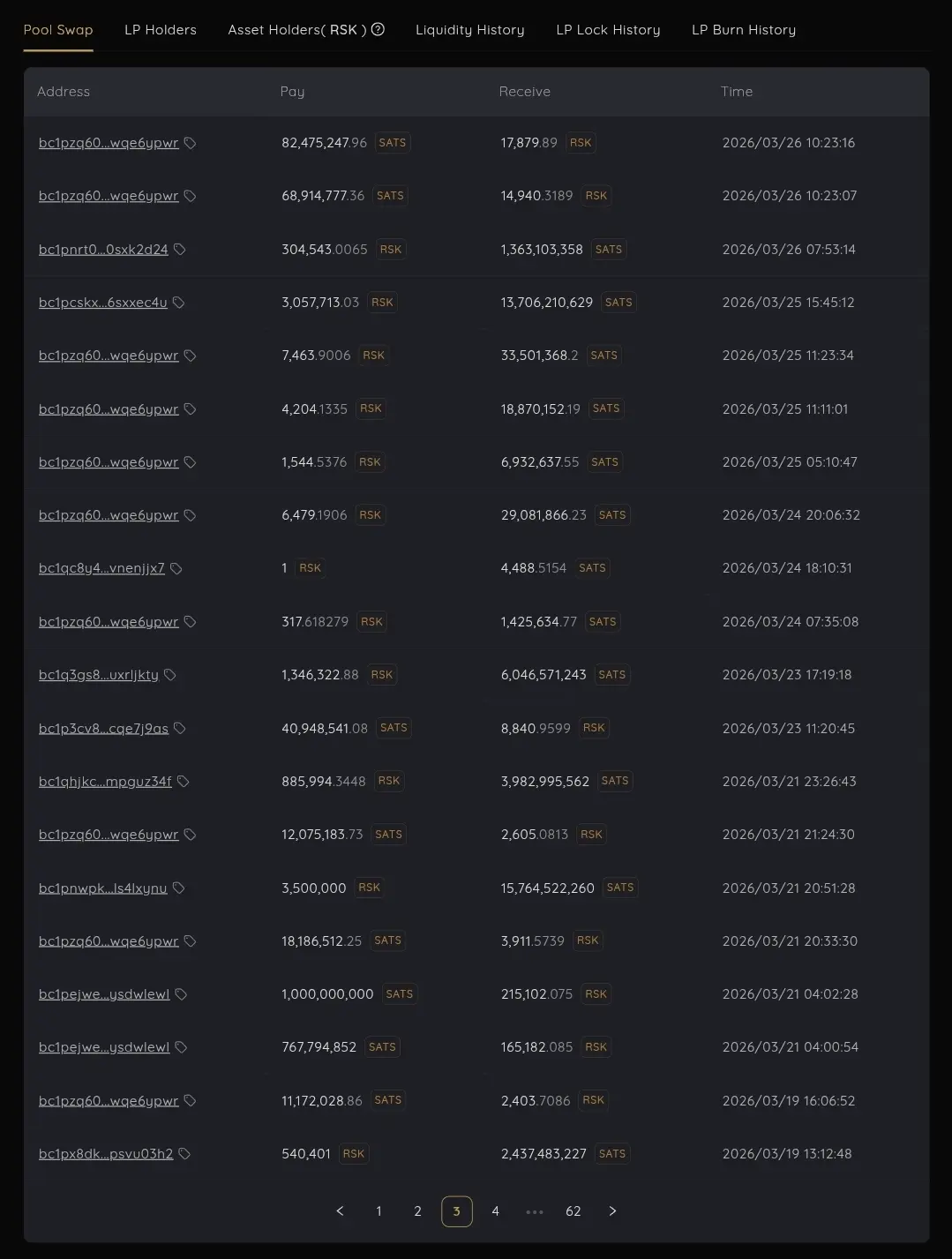
Task: Switch to LP Holders tab
Action: pos(161,30)
